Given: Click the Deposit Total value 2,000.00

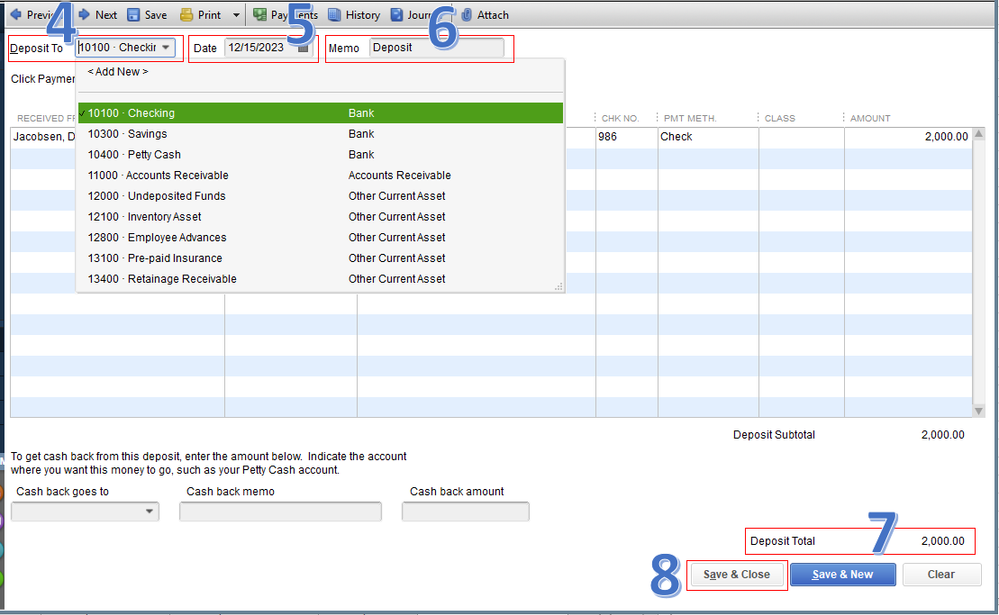Looking at the screenshot, I should (x=942, y=541).
